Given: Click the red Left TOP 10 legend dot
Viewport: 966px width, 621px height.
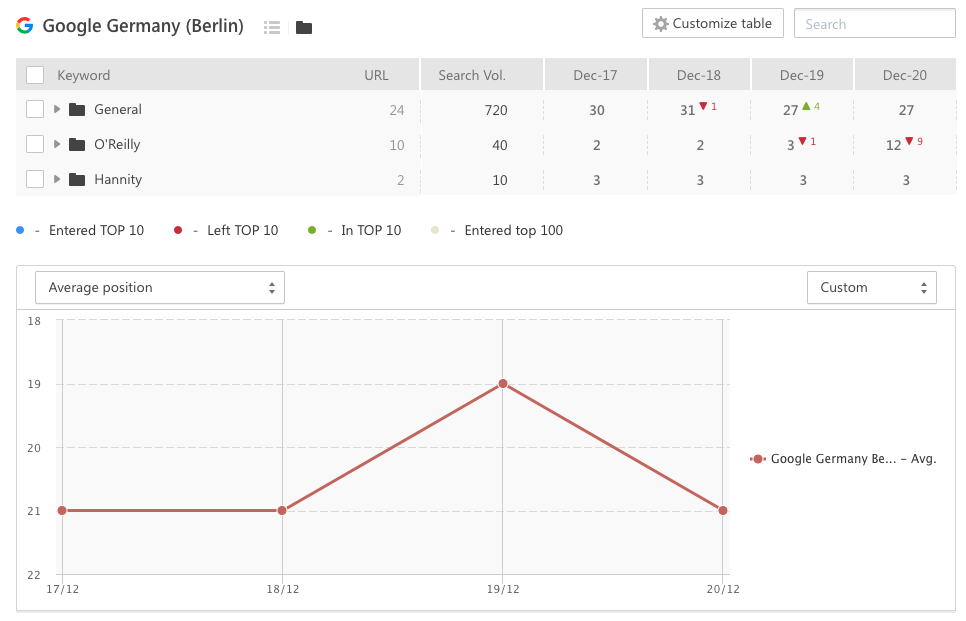Looking at the screenshot, I should (178, 230).
